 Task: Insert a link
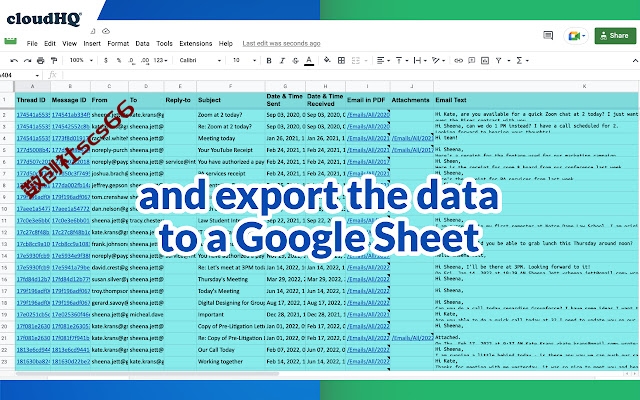458,60
